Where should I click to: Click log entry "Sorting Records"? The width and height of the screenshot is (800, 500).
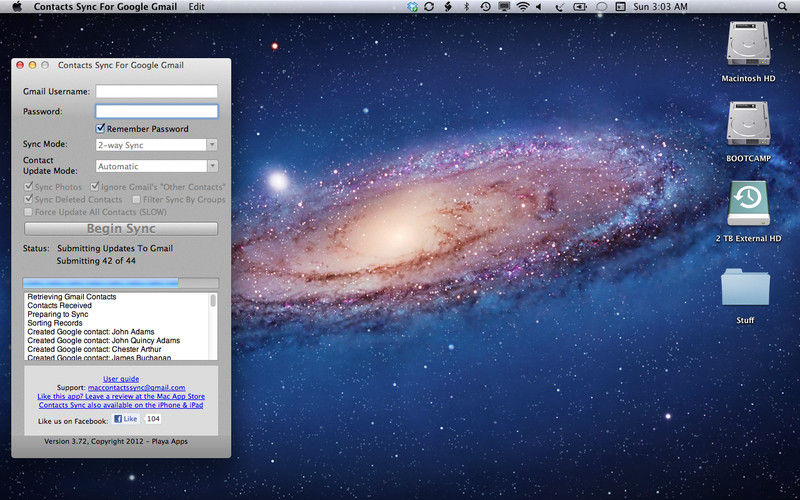click(55, 323)
